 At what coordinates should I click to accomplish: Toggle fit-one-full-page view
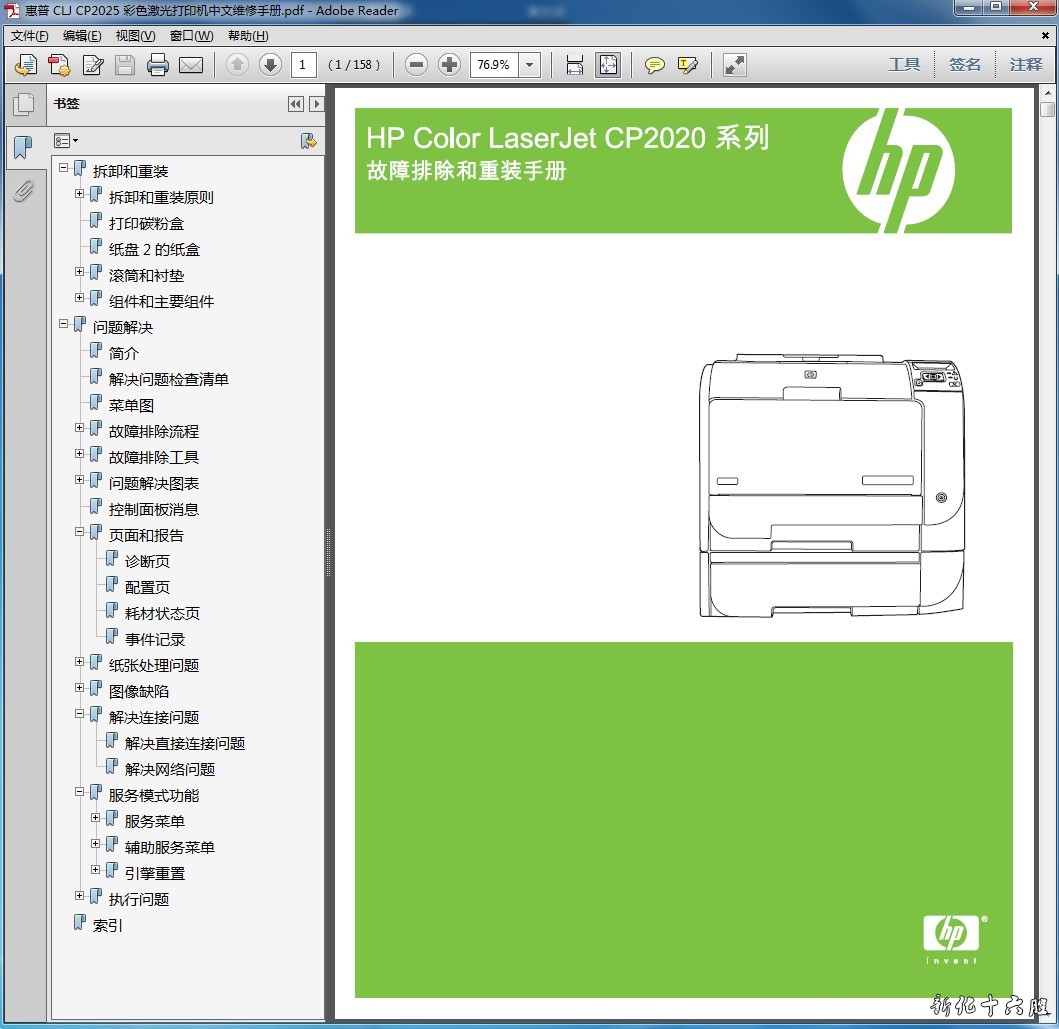pos(608,65)
